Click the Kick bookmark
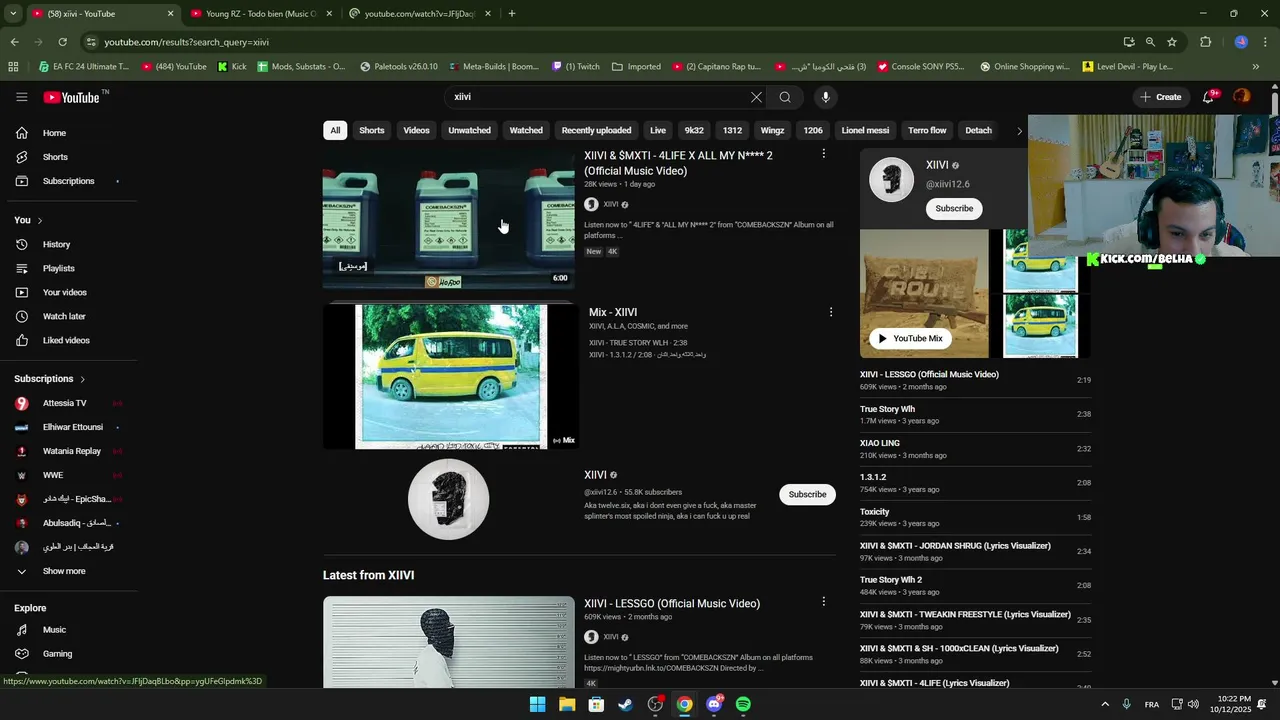Viewport: 1280px width, 720px height. pyautogui.click(x=232, y=67)
